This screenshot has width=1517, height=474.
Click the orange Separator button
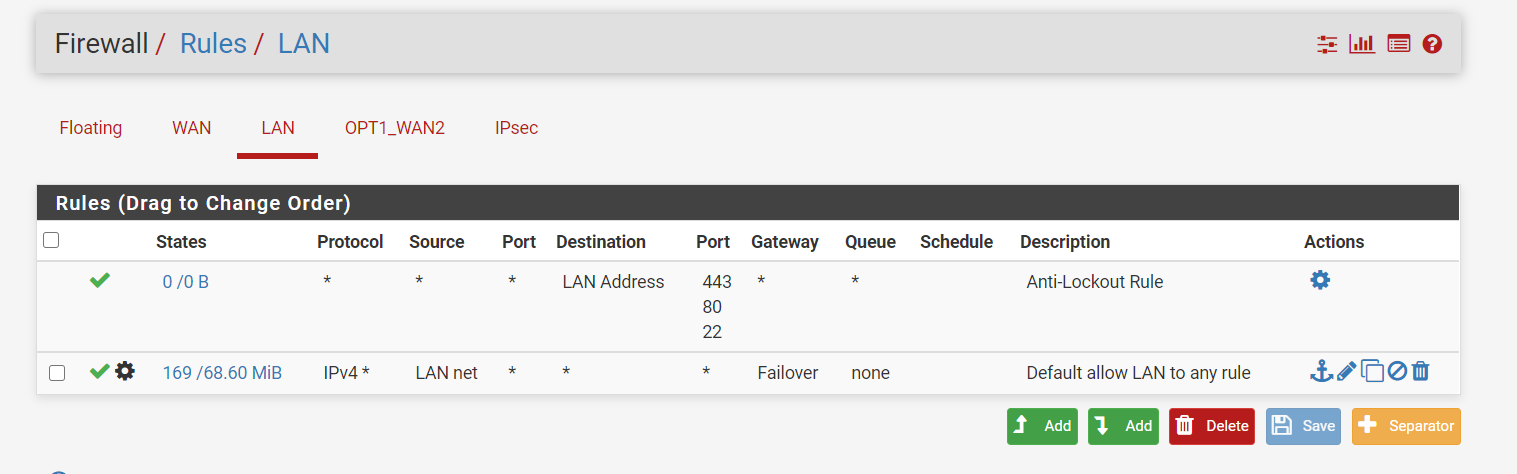pyautogui.click(x=1405, y=426)
